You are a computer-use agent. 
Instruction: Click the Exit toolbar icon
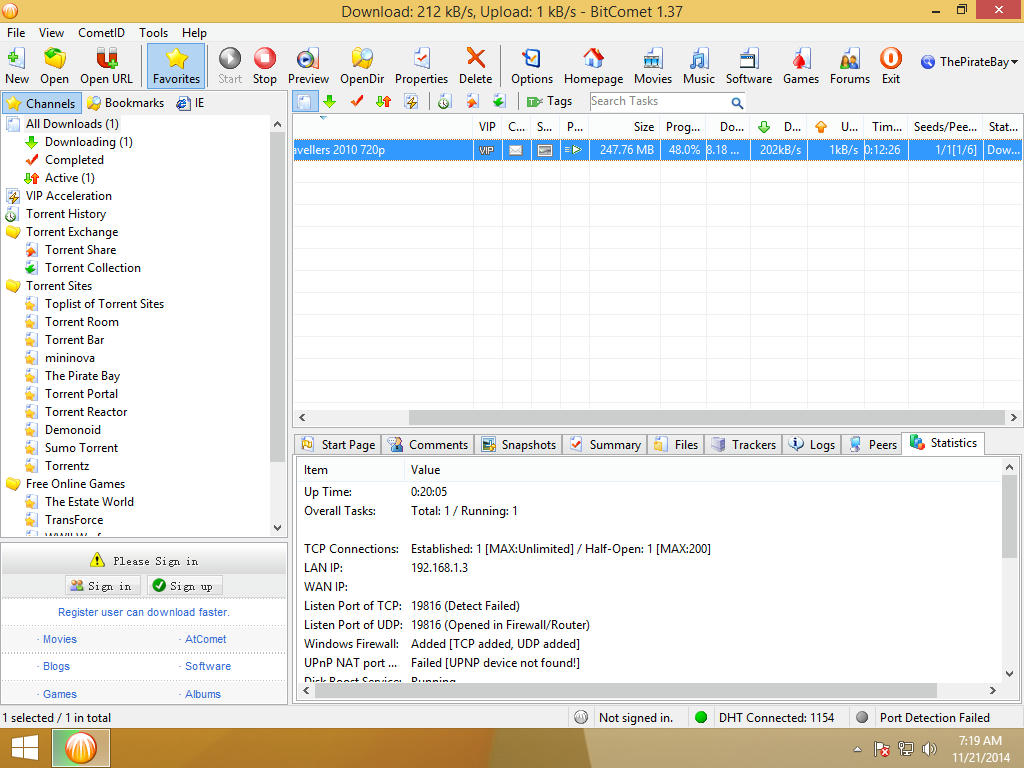891,66
